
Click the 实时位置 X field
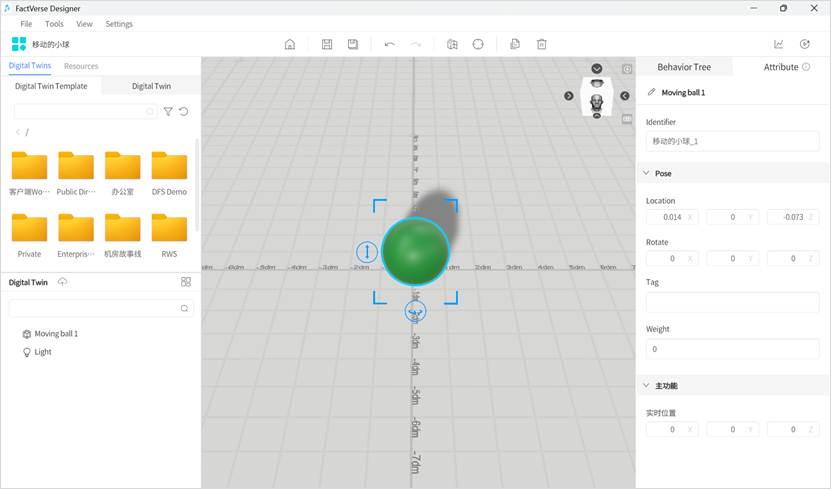click(x=672, y=430)
